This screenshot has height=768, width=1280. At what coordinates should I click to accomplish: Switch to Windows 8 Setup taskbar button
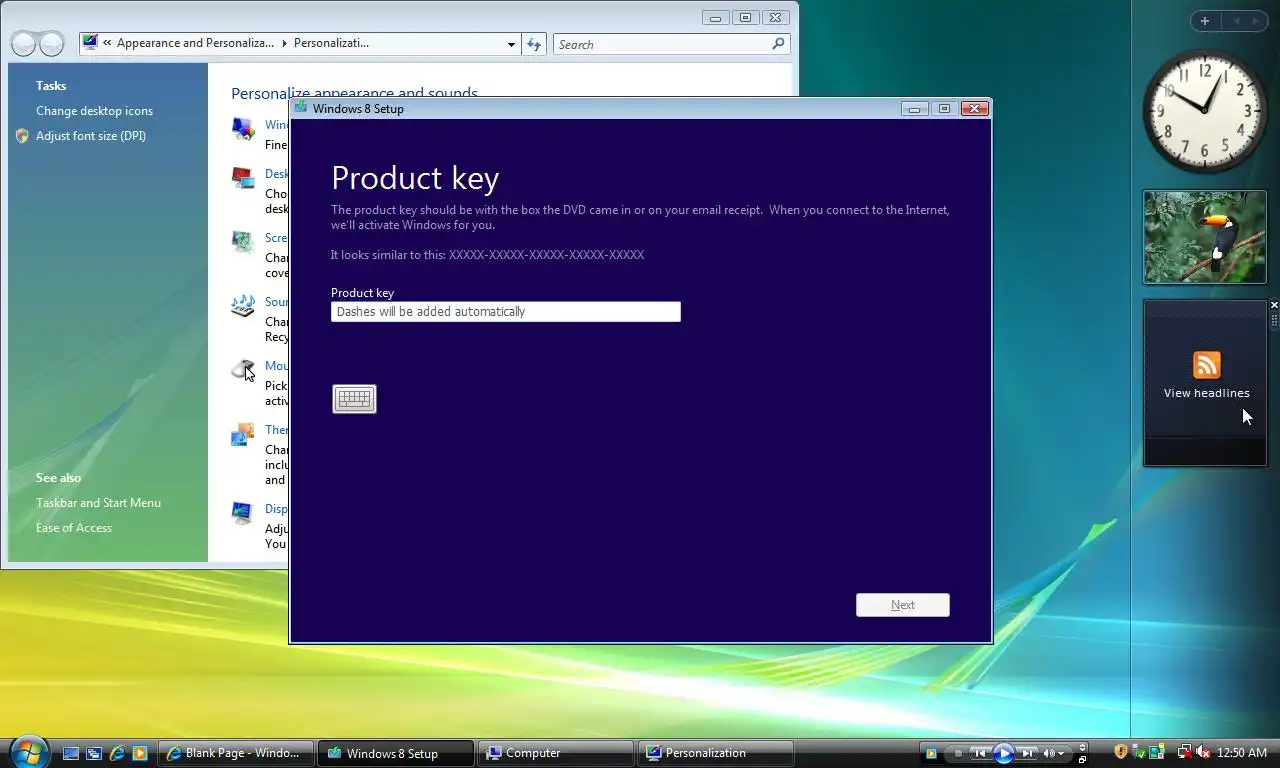(395, 753)
